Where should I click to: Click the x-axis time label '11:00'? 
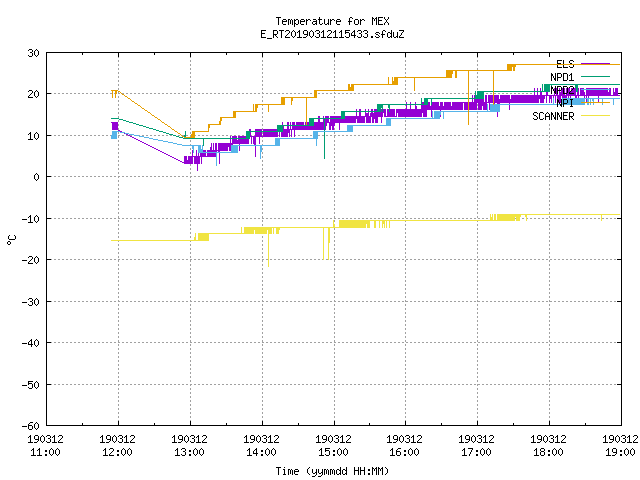46,452
